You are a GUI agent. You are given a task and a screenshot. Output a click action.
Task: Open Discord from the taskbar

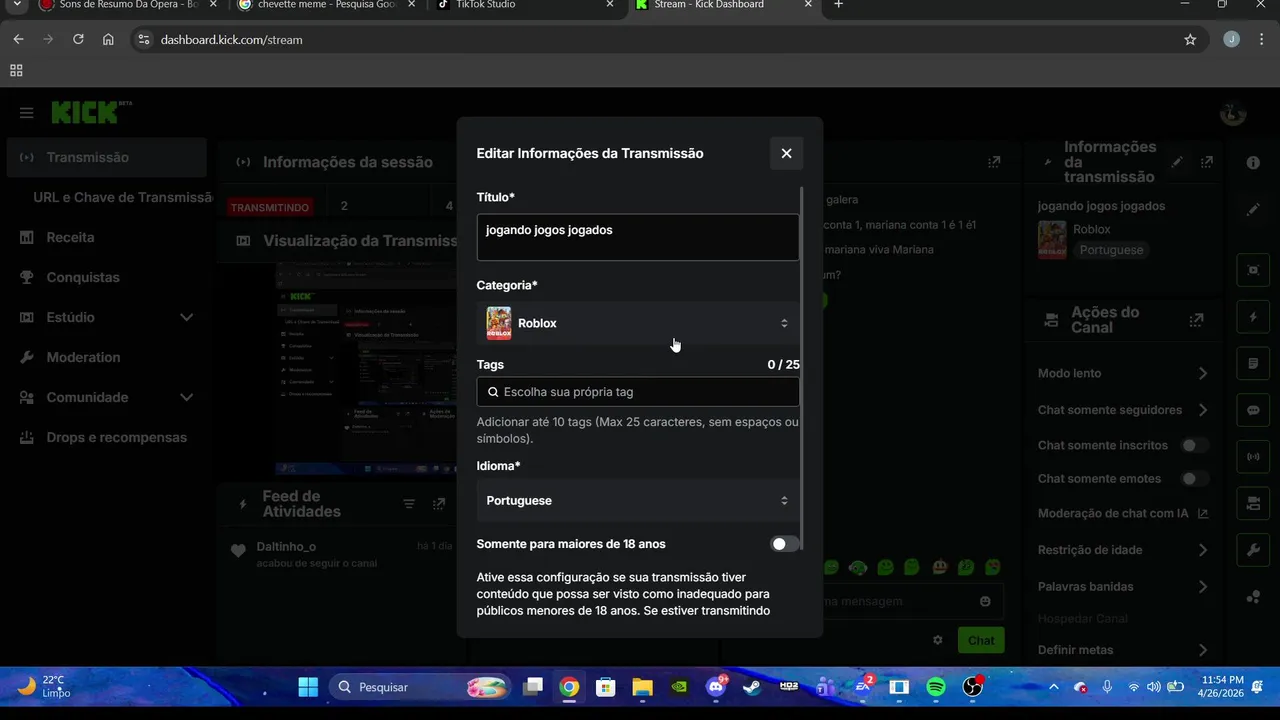(x=716, y=687)
